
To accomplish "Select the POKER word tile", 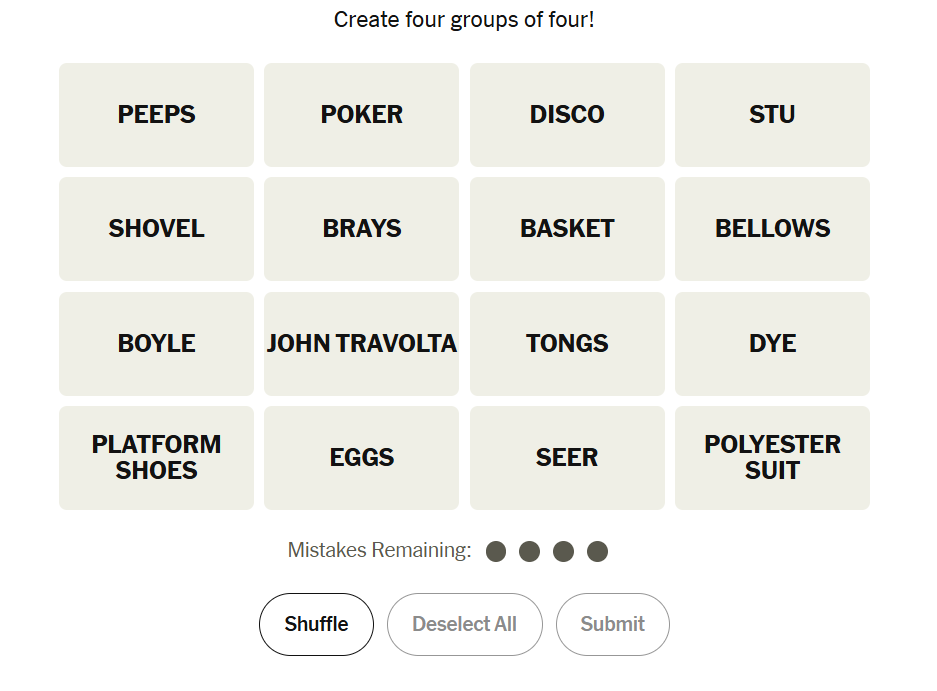I will coord(361,115).
